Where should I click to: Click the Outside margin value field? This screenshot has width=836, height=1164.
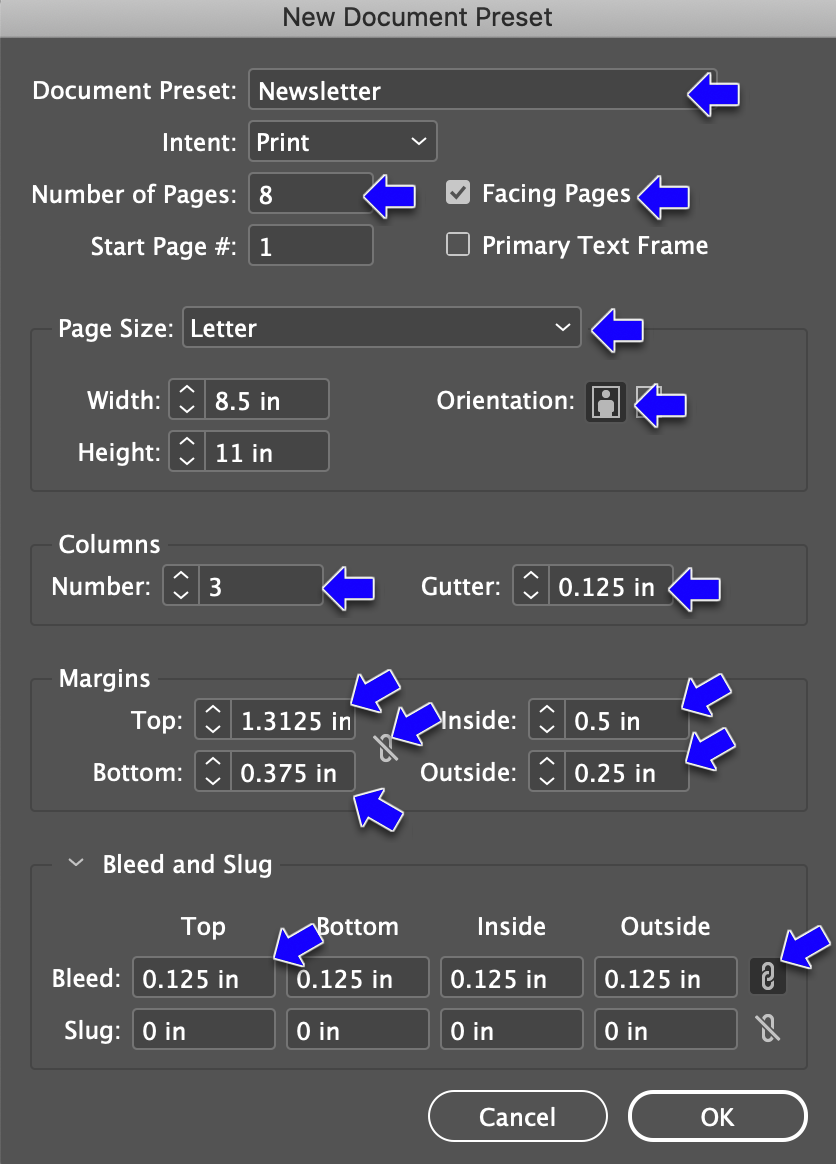[626, 771]
